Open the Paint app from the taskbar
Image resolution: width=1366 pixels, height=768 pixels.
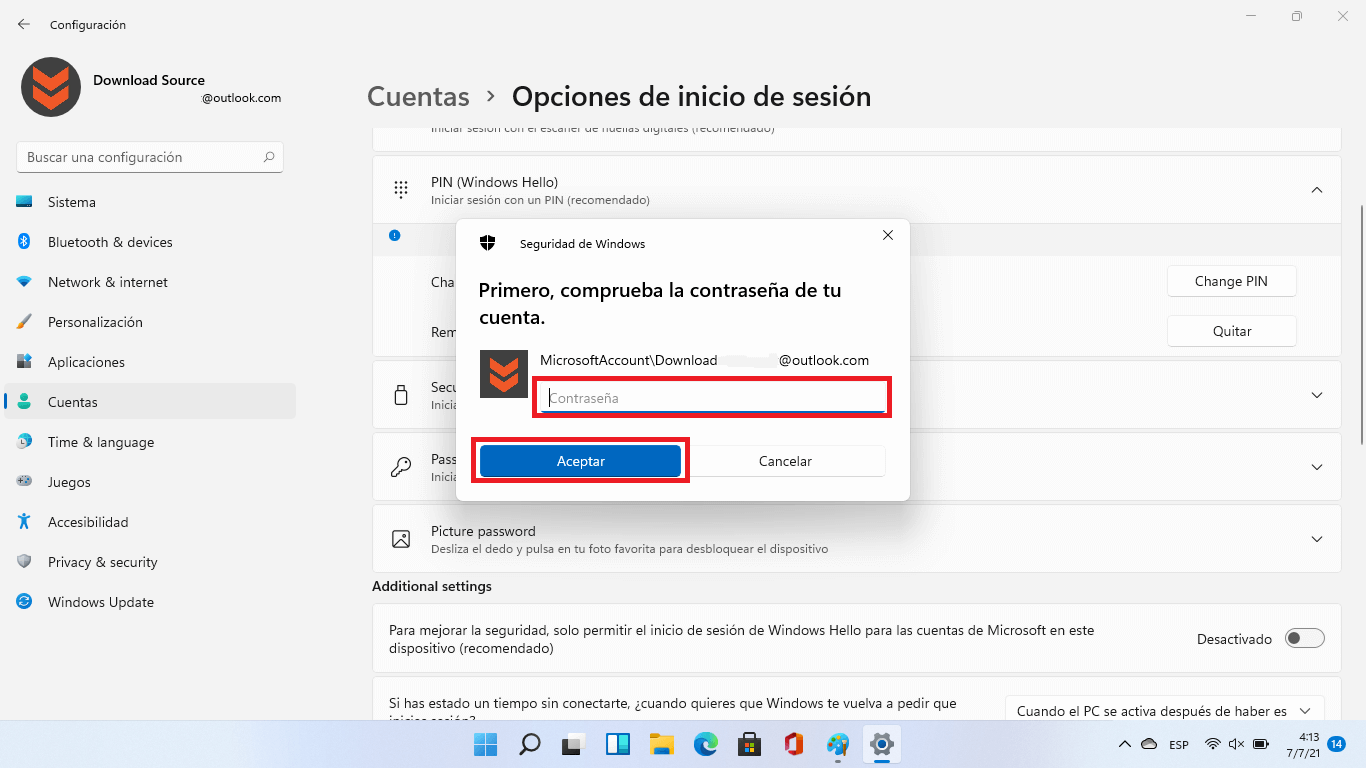(x=838, y=744)
